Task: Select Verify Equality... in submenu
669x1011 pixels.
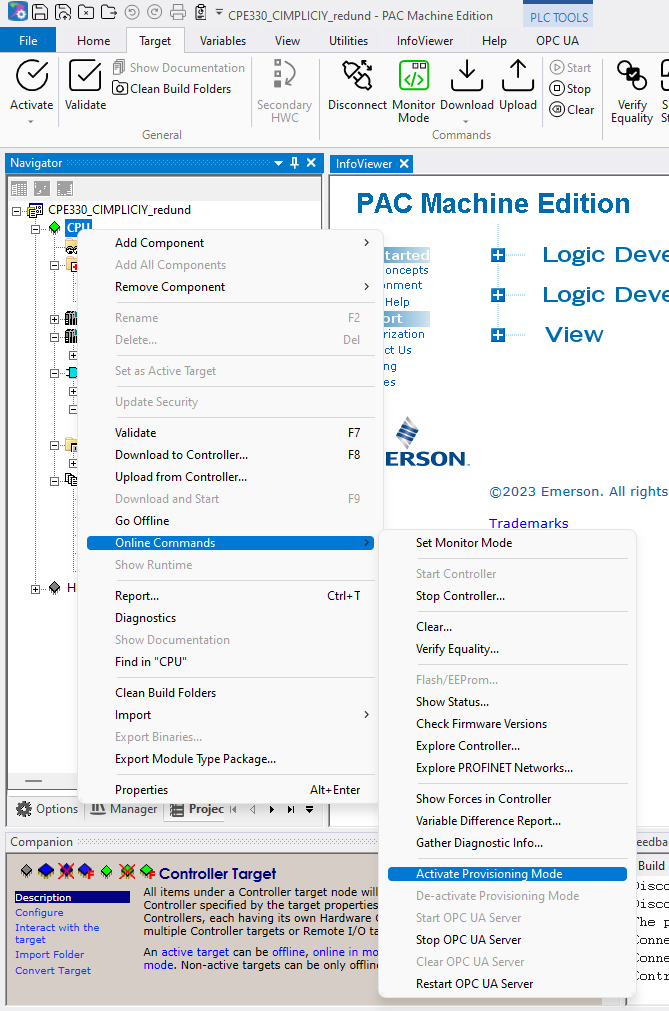Action: pos(507,649)
